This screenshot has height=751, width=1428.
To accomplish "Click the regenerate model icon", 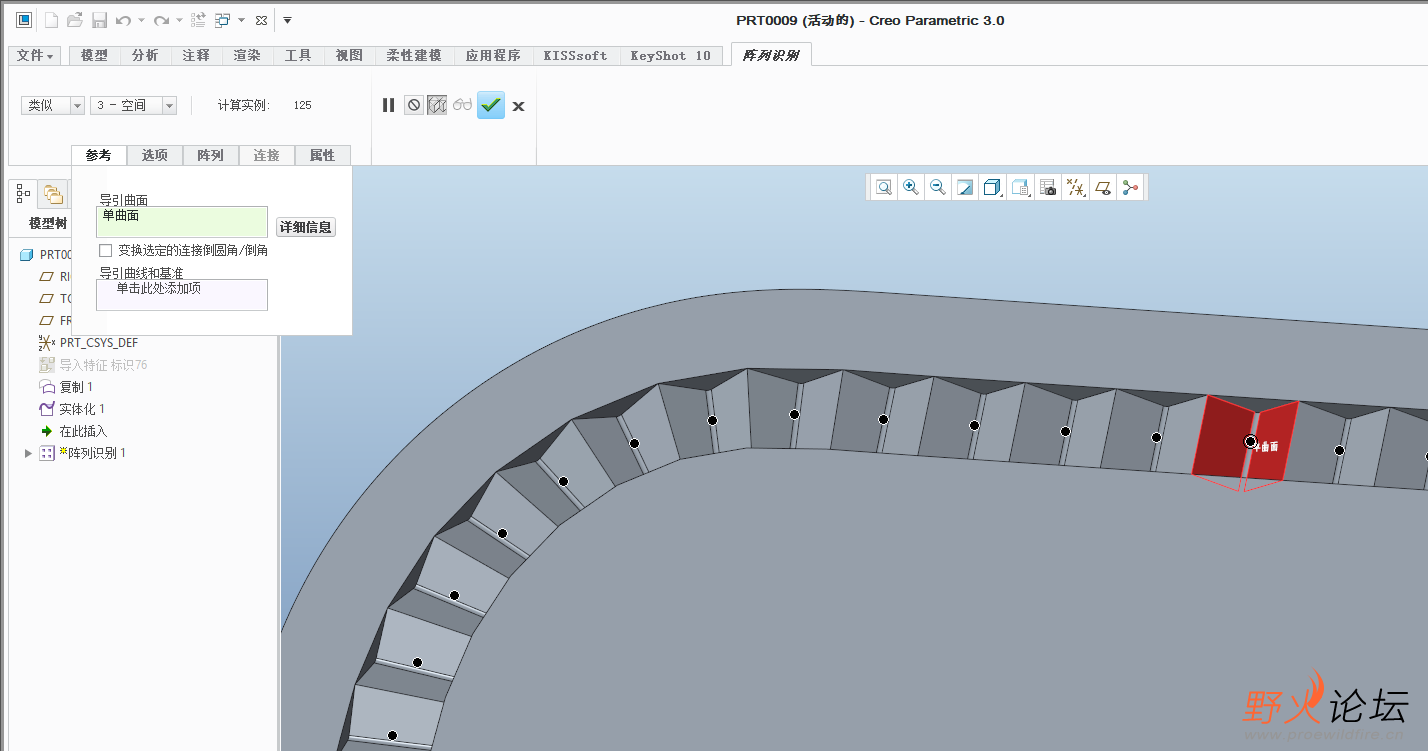I will [x=198, y=20].
